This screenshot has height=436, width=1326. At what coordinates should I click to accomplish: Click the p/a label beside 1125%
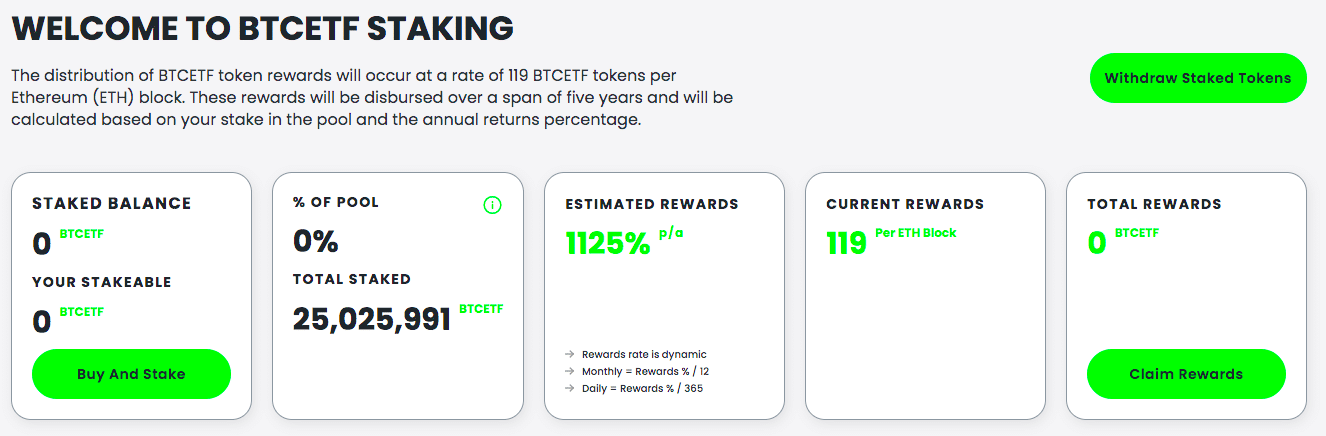tap(671, 234)
